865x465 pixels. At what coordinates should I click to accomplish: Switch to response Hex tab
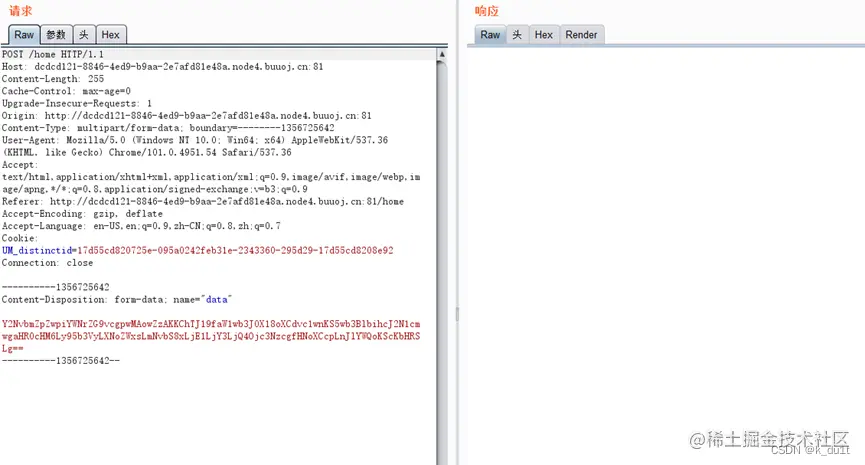(543, 35)
